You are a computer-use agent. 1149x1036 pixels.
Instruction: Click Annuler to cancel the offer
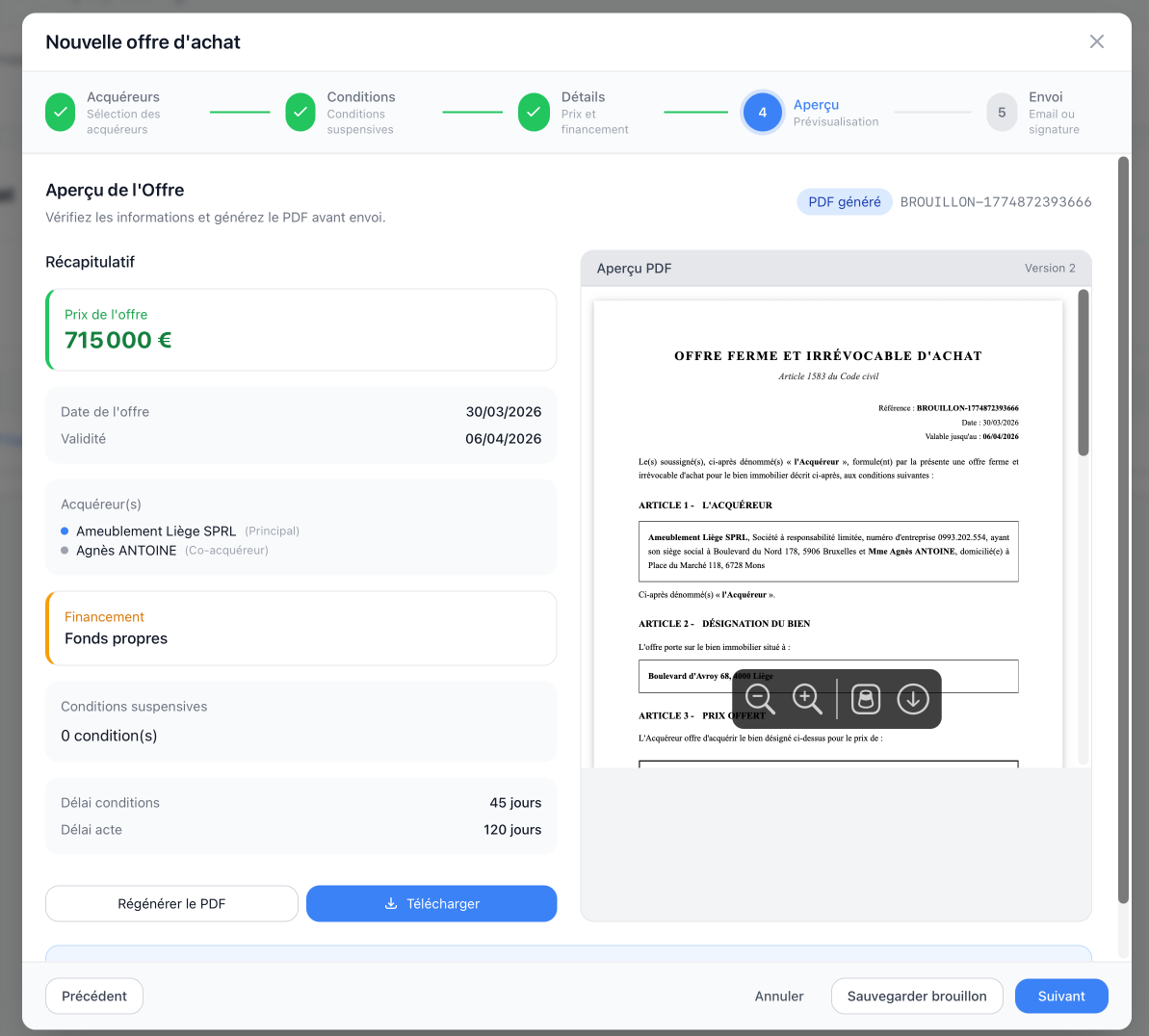(779, 996)
